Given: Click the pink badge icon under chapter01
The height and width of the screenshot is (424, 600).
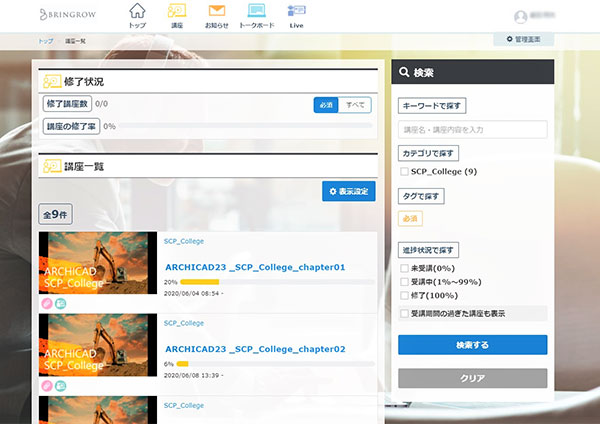Looking at the screenshot, I should (x=46, y=302).
